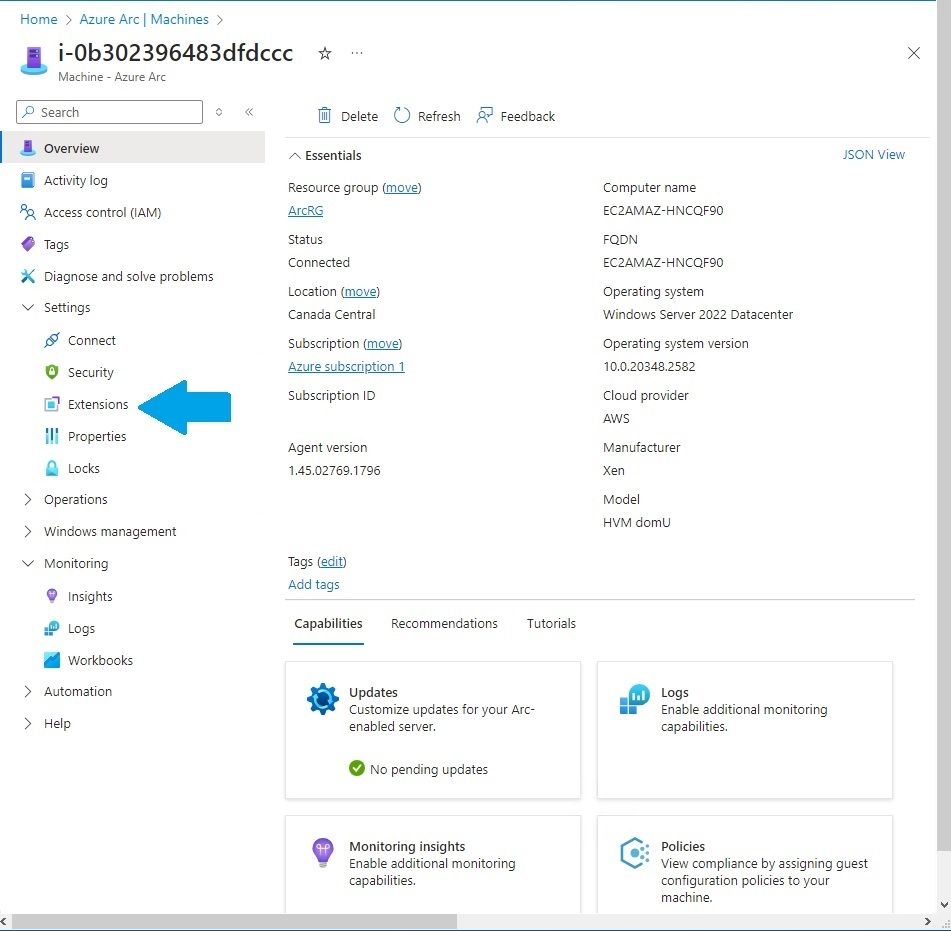
Task: Click the Monitoring insights lightbulb card icon
Action: 323,853
